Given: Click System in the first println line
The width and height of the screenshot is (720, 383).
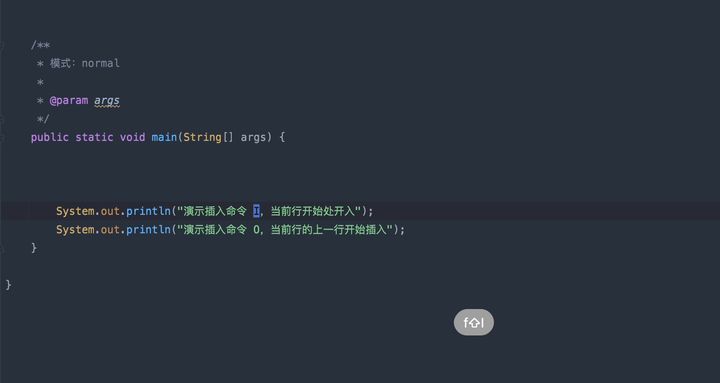Looking at the screenshot, I should pyautogui.click(x=75, y=211).
